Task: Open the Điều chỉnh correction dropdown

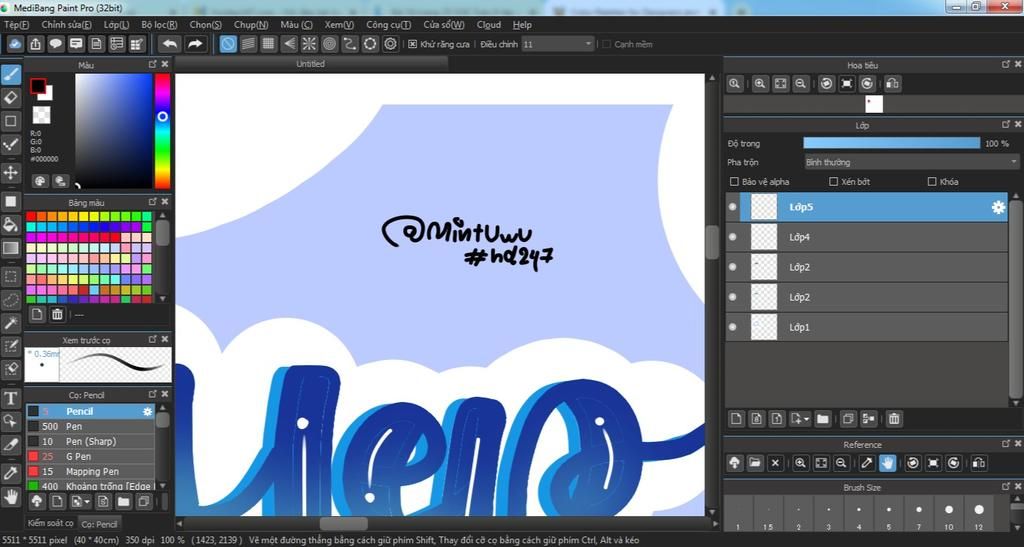Action: (558, 44)
